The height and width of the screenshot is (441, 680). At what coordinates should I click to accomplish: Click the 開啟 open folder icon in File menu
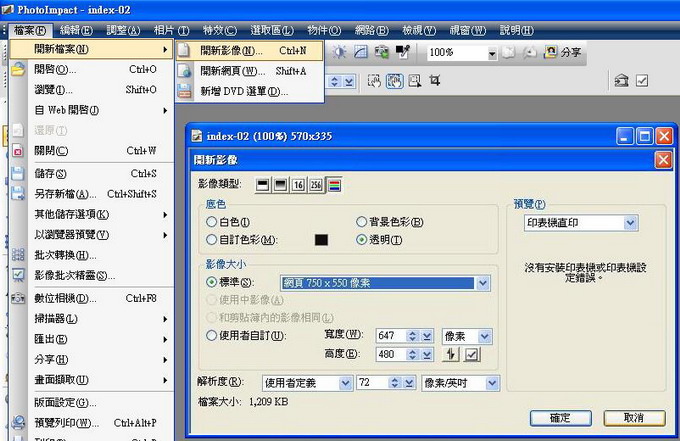pyautogui.click(x=18, y=69)
